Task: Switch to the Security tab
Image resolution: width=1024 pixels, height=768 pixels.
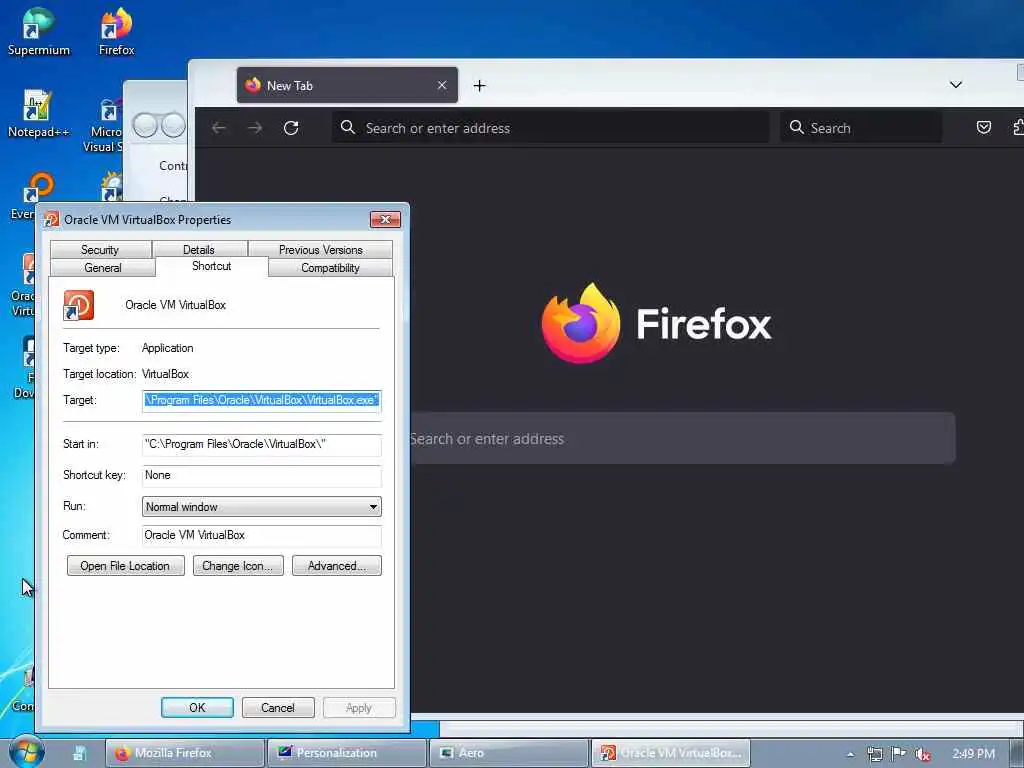Action: click(100, 249)
